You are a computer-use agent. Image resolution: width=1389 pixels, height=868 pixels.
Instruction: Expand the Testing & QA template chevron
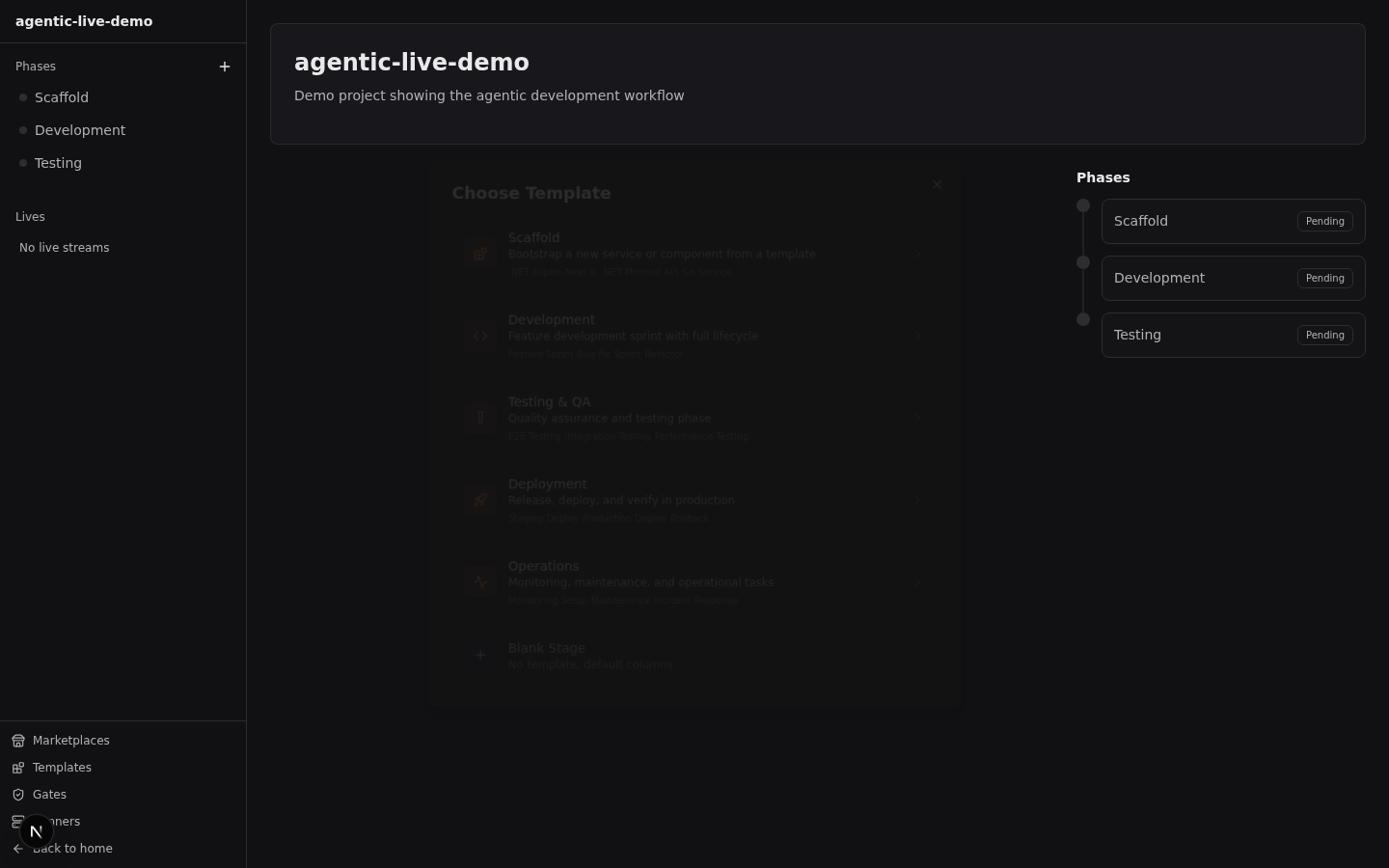tap(918, 418)
